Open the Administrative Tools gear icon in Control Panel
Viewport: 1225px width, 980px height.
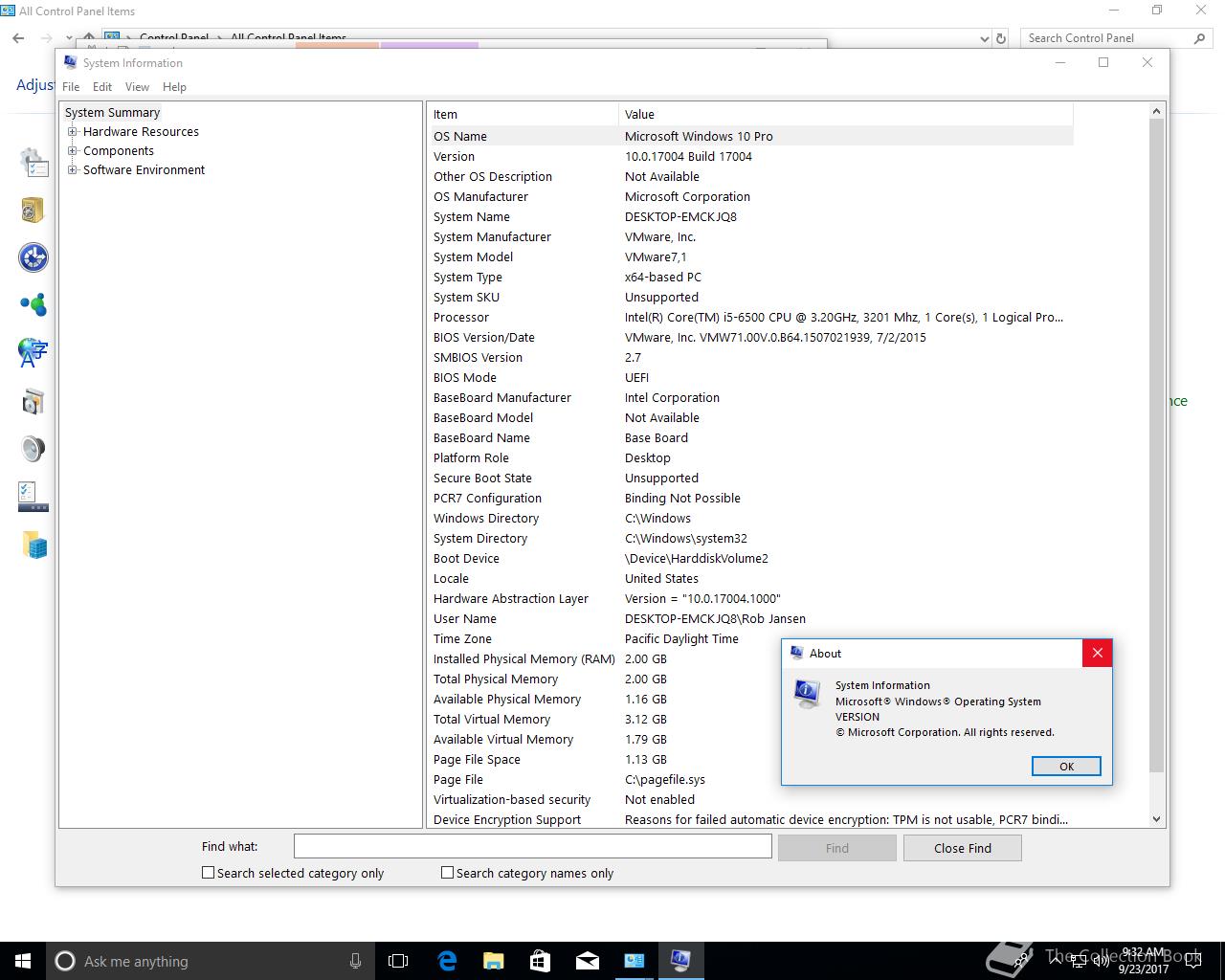33,163
